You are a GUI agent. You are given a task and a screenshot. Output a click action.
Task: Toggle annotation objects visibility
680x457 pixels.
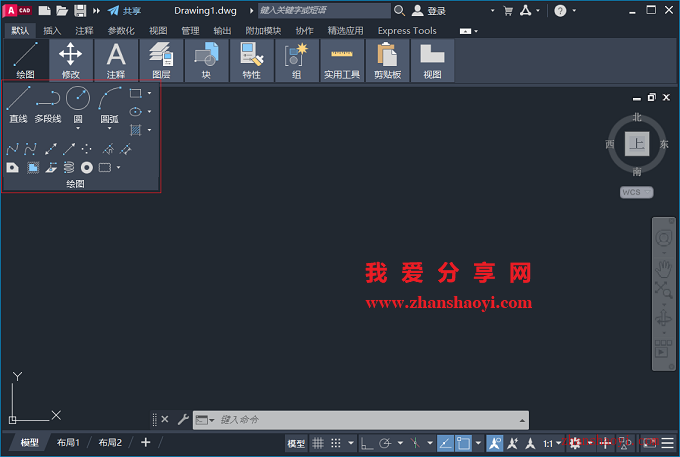coord(494,443)
